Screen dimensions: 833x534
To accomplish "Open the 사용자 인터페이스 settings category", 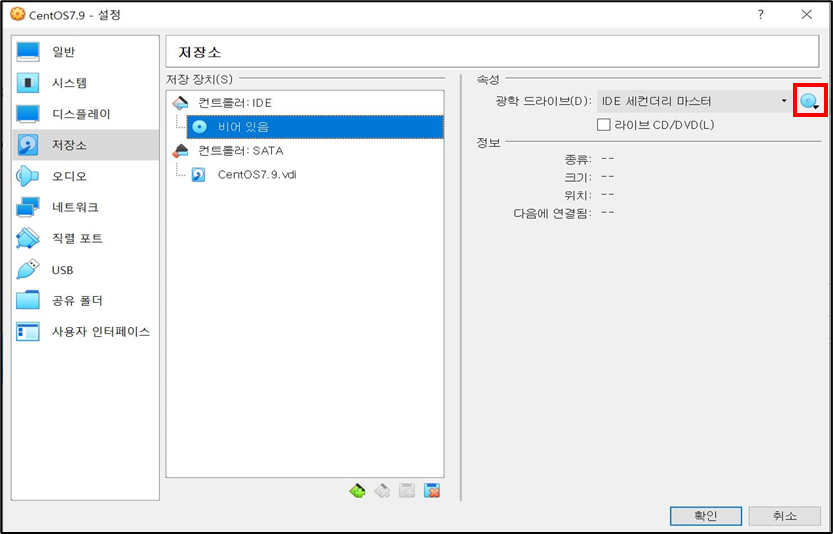I will 85,332.
